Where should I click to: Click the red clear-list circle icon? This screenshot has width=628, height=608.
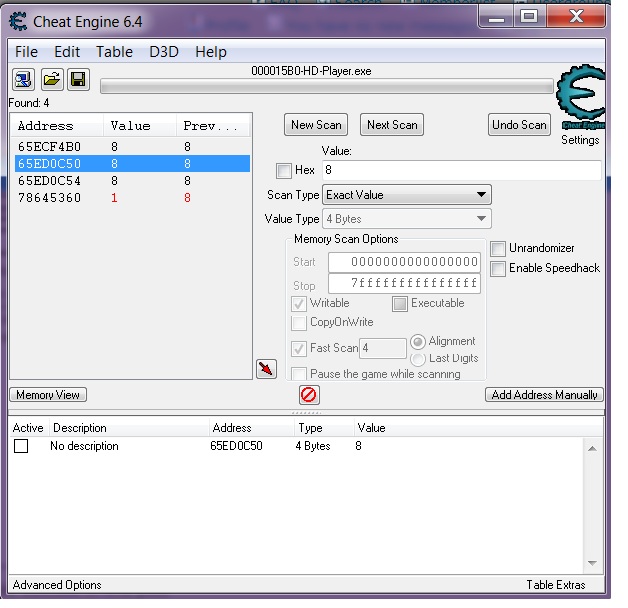(308, 395)
